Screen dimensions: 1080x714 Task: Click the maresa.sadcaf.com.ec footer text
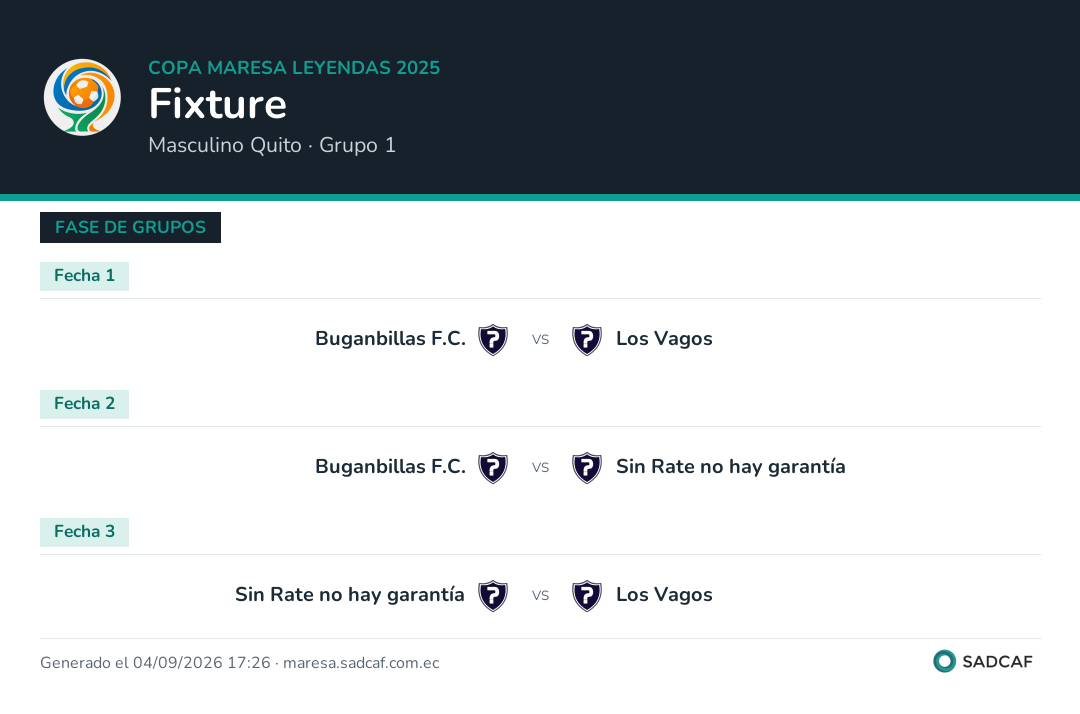tap(361, 663)
